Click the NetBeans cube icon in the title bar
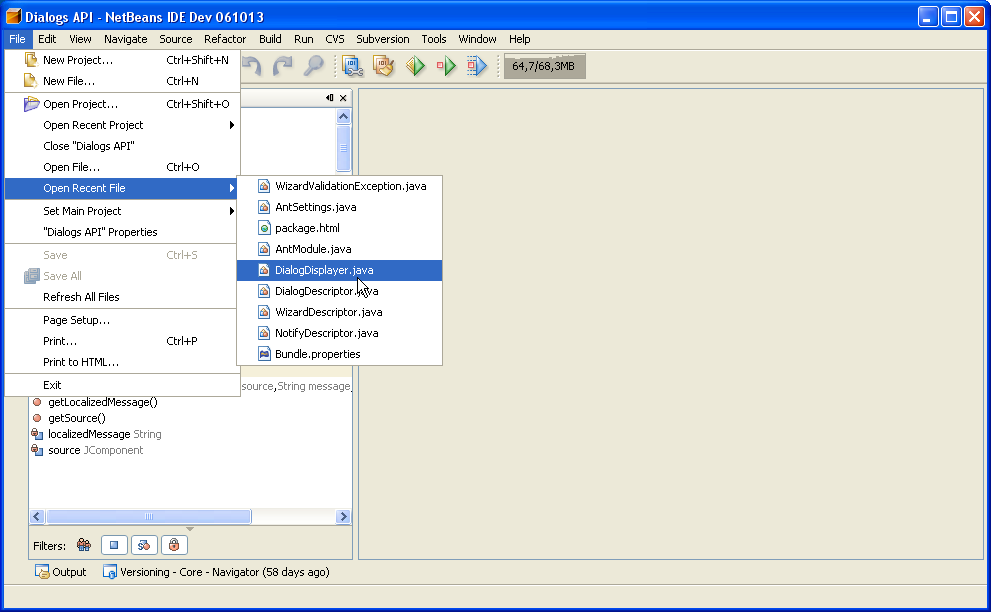This screenshot has width=991, height=612. tap(13, 16)
